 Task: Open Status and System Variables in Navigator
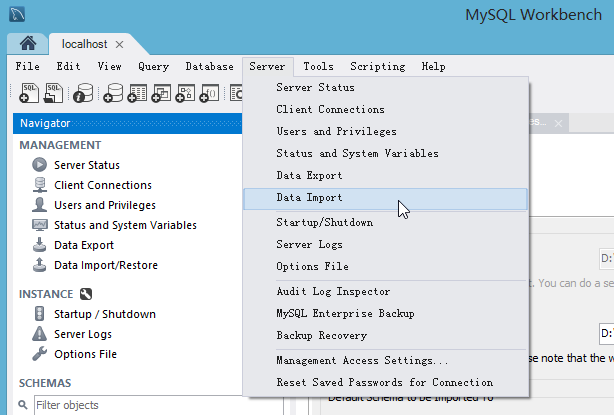[125, 225]
